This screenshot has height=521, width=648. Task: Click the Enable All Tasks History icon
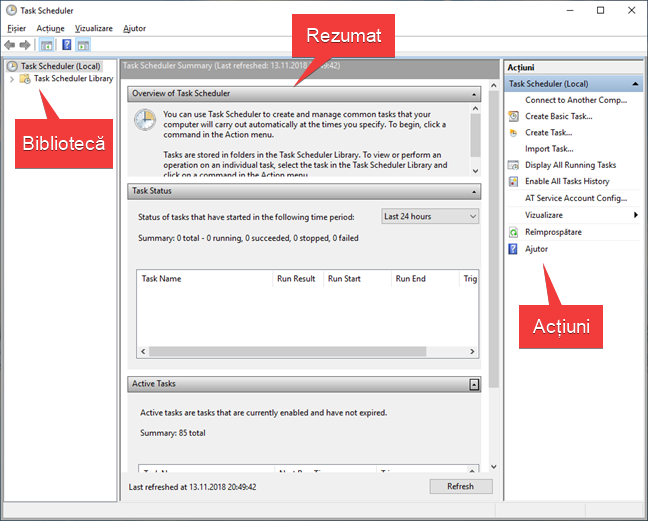[513, 181]
